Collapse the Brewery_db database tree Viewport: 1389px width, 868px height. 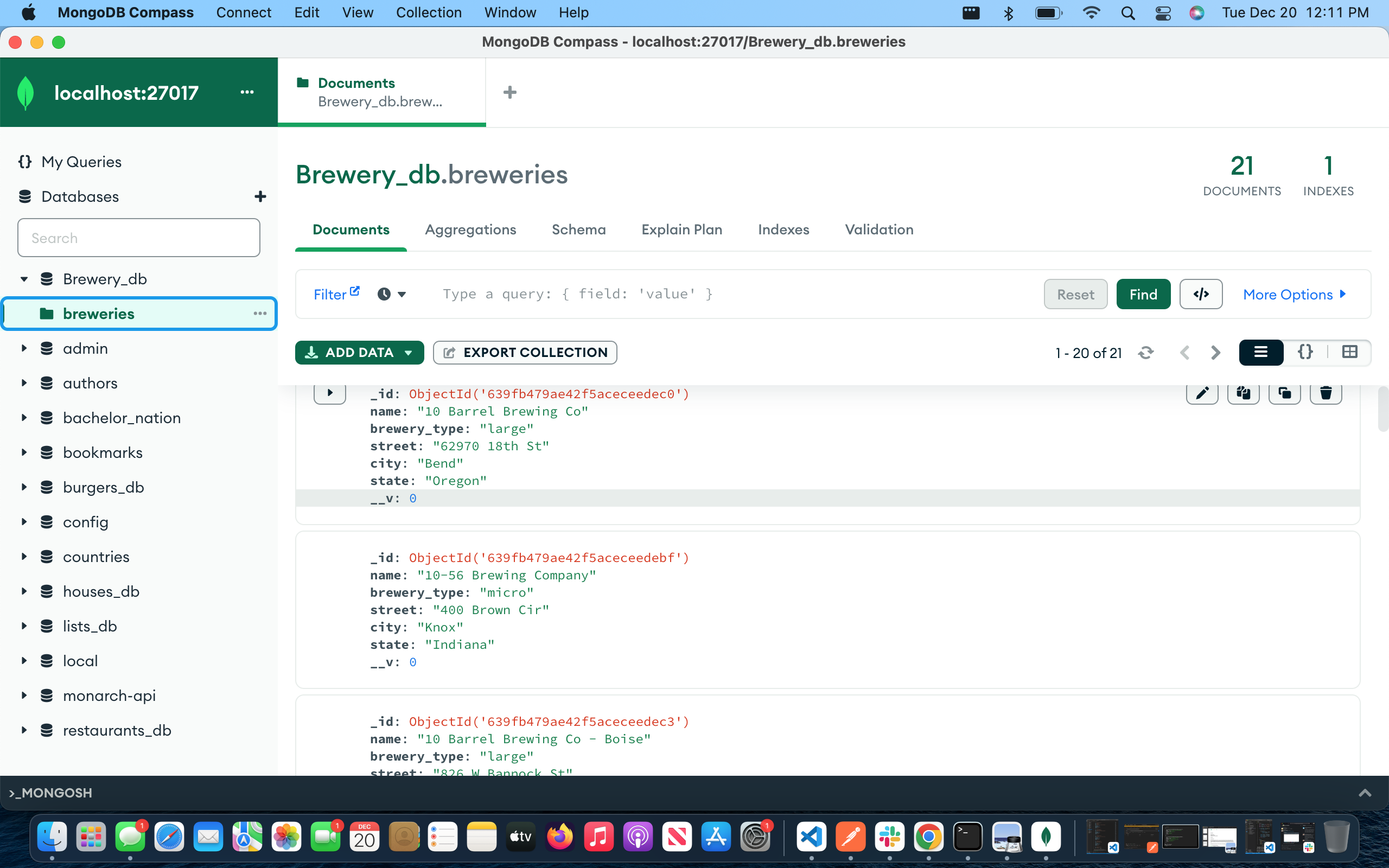point(24,279)
